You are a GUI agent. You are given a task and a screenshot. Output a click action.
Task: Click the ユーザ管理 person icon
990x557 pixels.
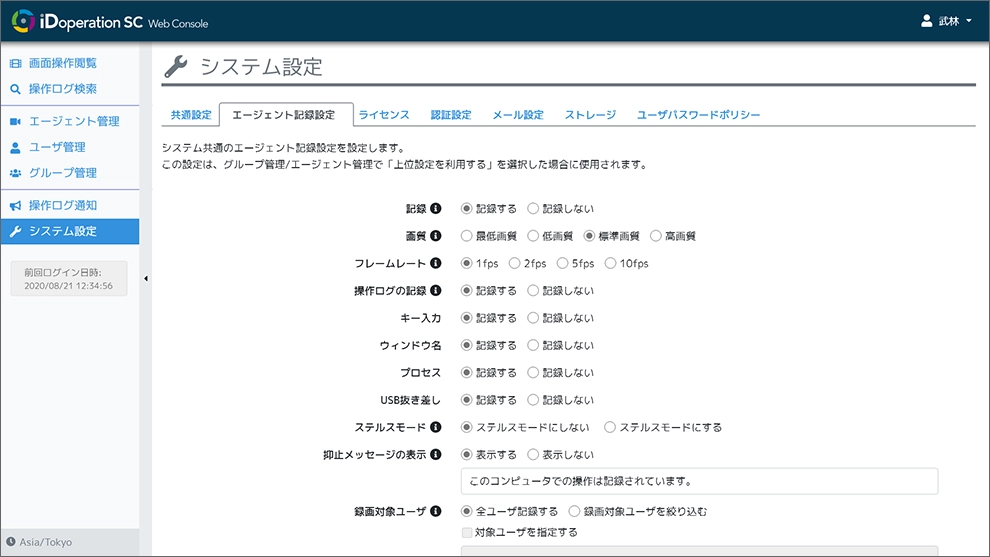click(x=15, y=147)
